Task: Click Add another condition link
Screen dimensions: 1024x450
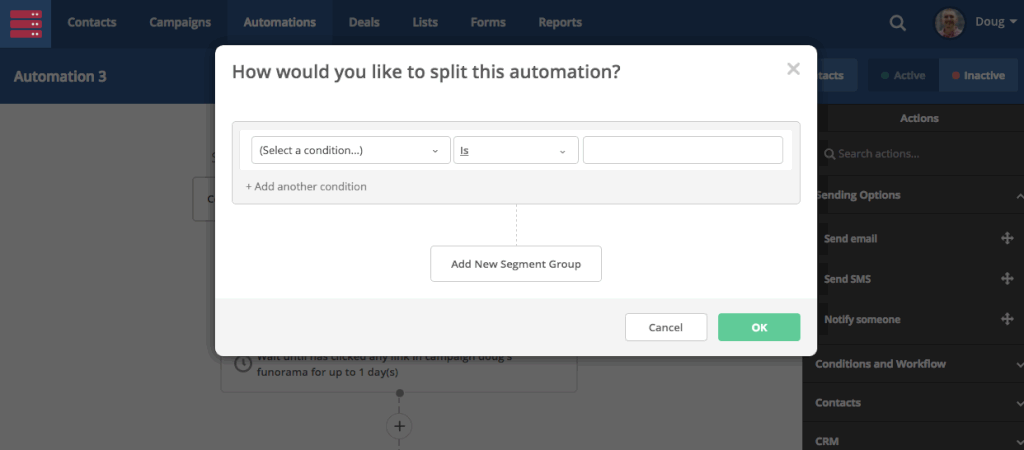Action: click(x=306, y=186)
